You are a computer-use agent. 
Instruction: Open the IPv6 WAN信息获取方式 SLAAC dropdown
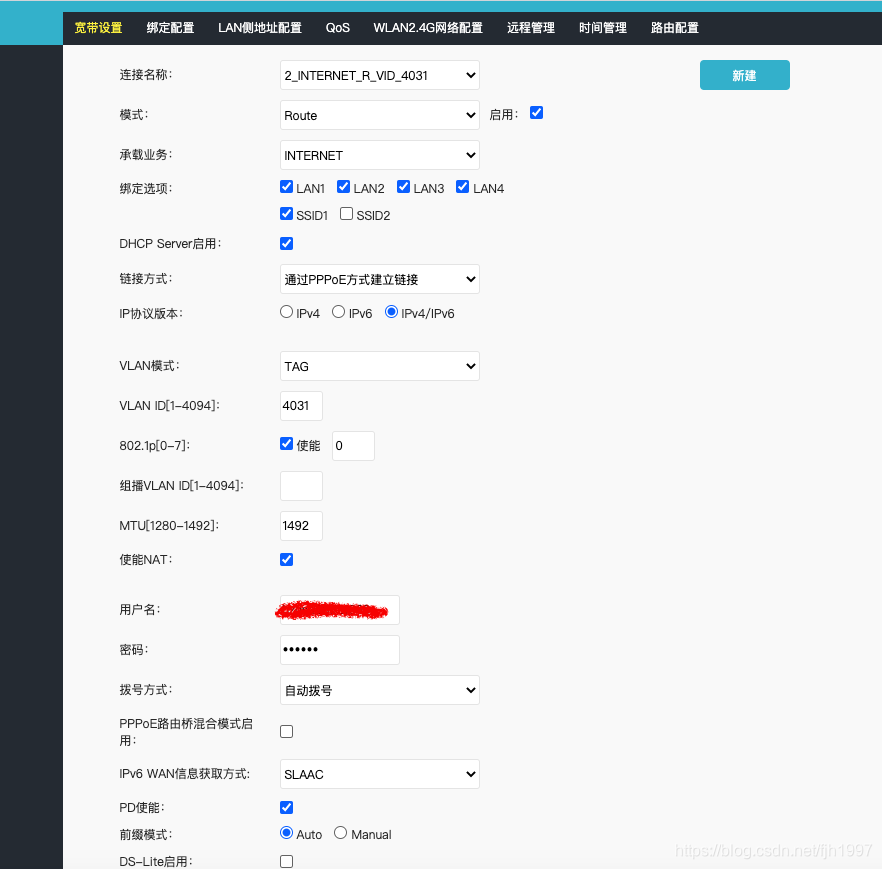pos(379,774)
